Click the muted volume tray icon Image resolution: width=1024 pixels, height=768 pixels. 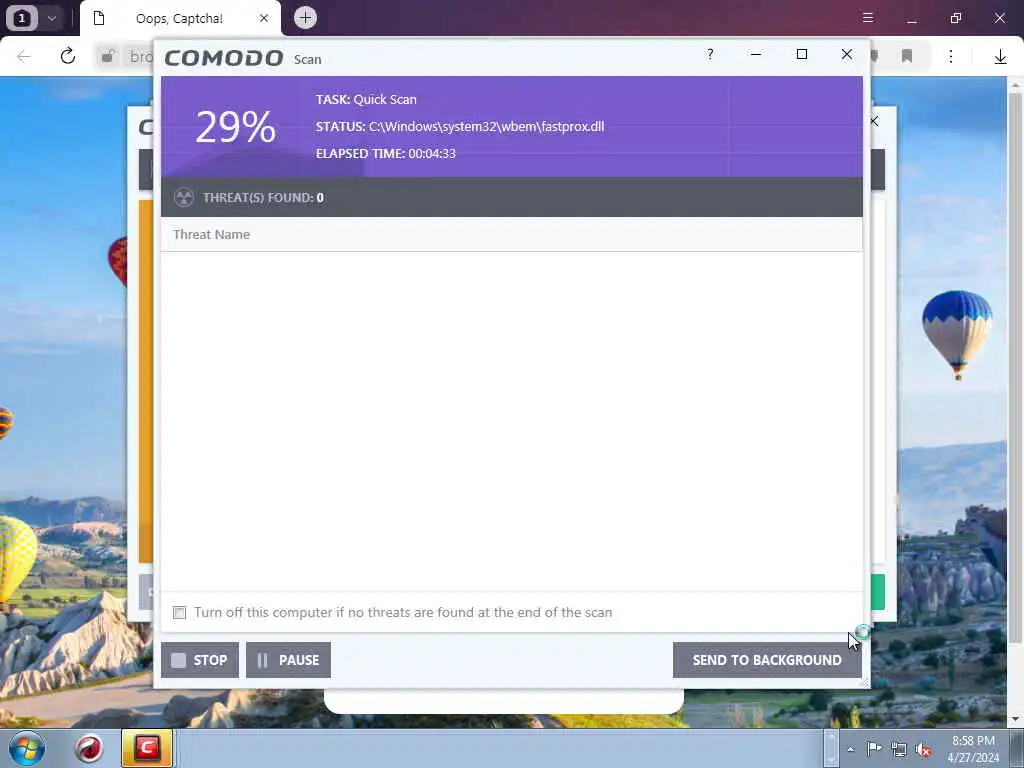coord(923,749)
